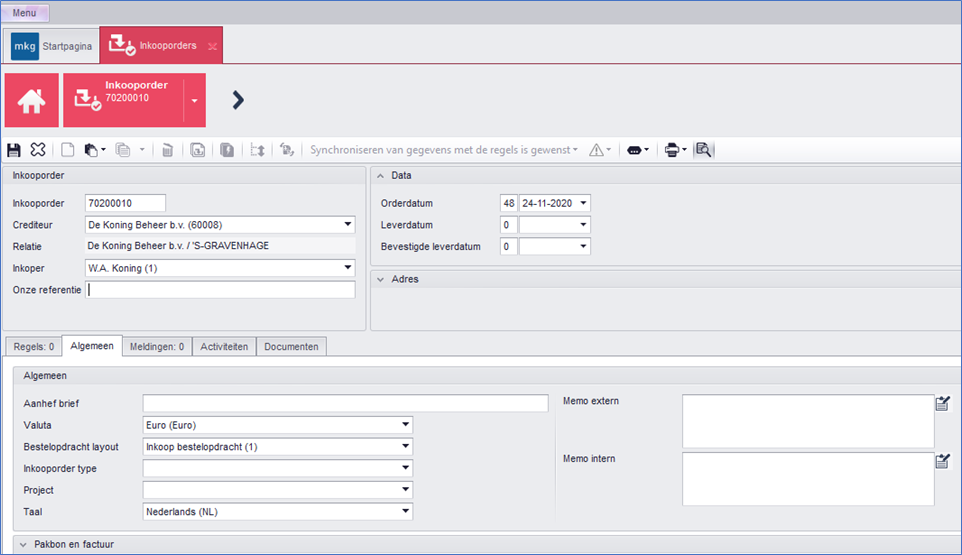The width and height of the screenshot is (962, 555).
Task: Expand the Adres section
Action: (x=381, y=279)
